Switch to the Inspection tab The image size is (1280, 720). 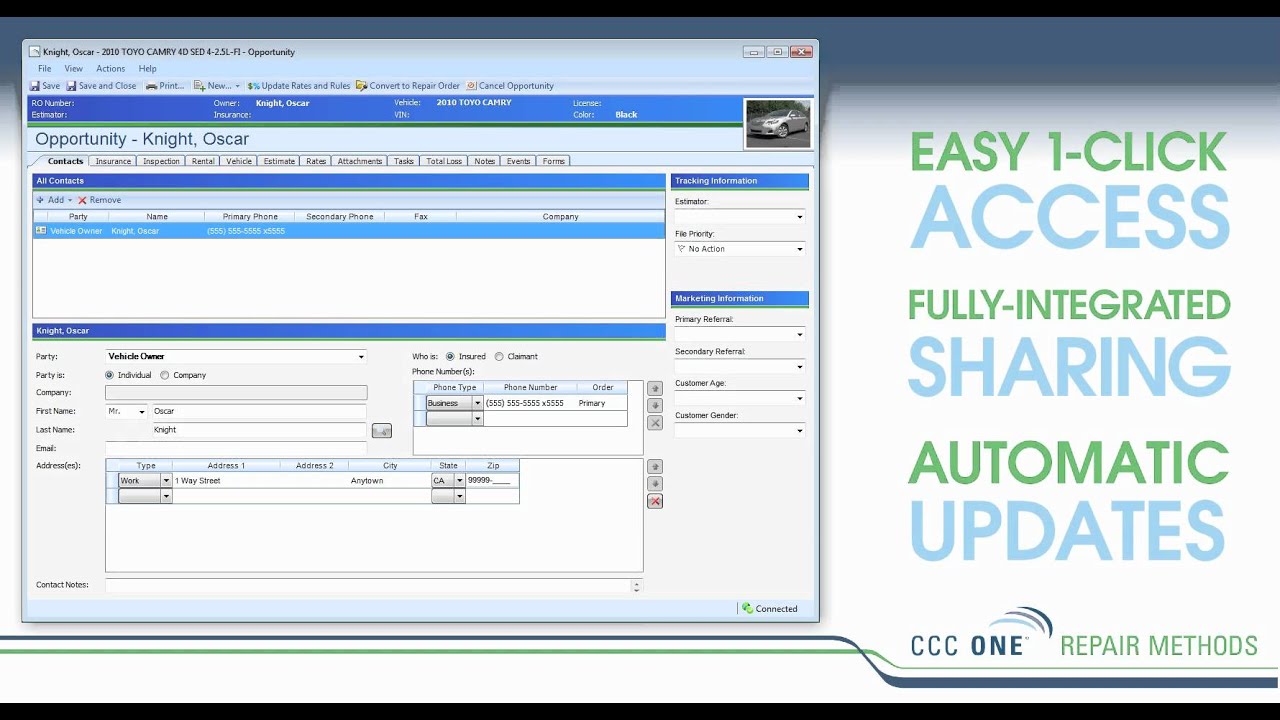[161, 161]
